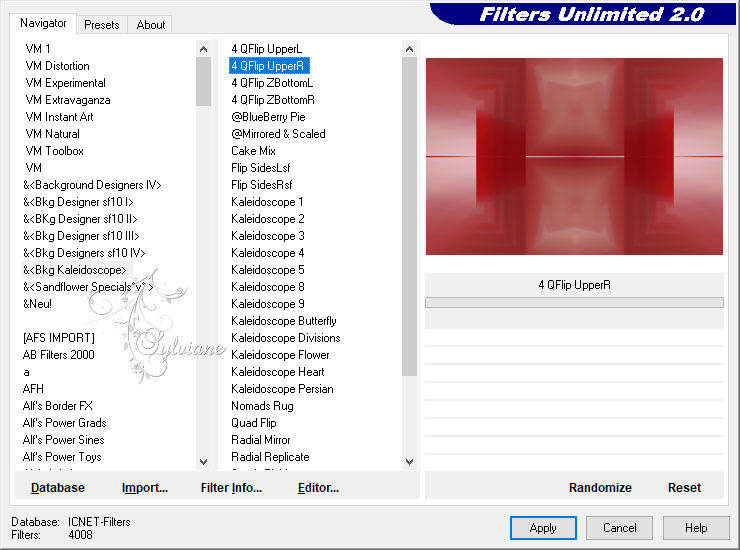
Task: Select the [AFS IMPORT] category
Action: 58,338
